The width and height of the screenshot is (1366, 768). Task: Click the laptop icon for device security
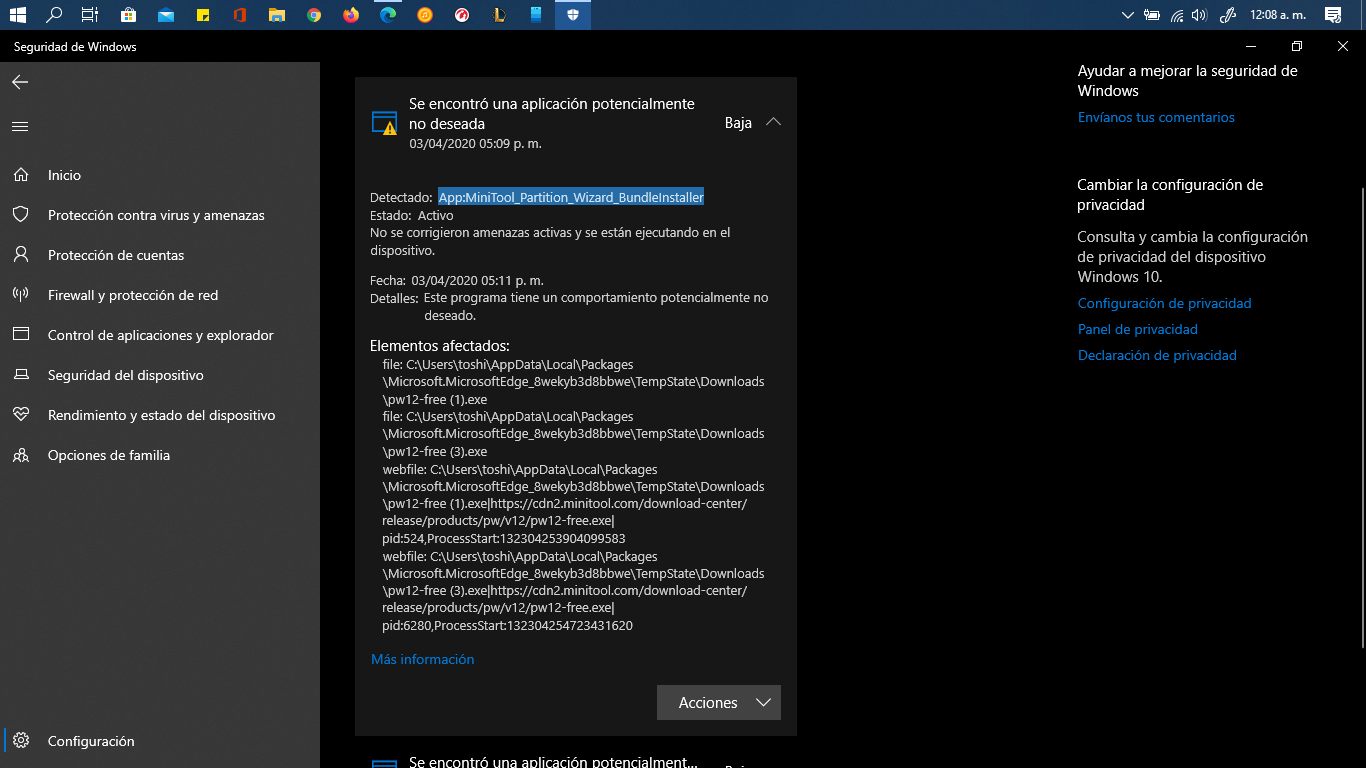[20, 375]
